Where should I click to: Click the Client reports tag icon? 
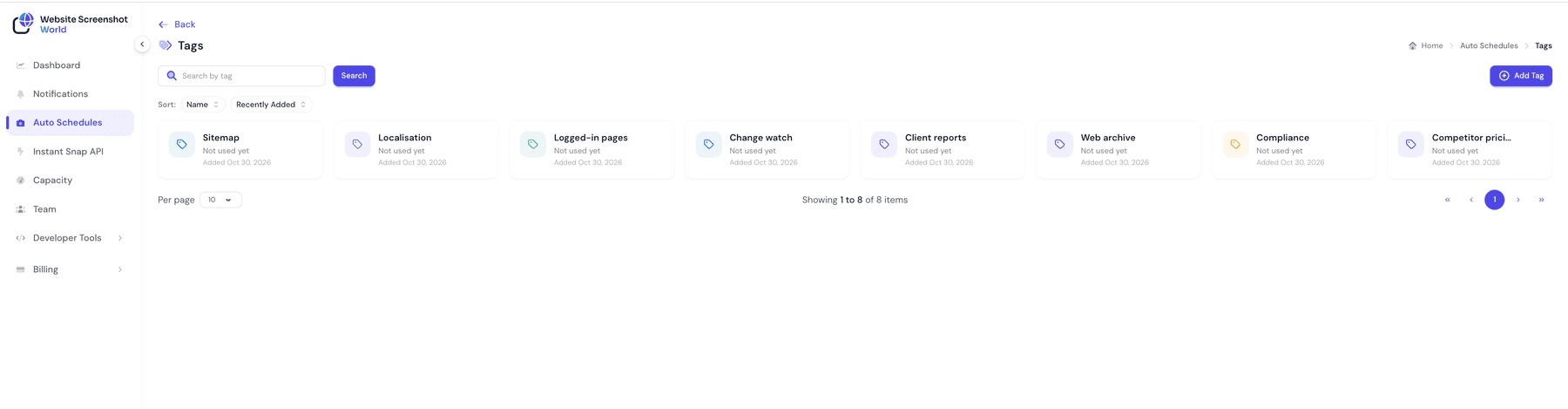click(884, 144)
